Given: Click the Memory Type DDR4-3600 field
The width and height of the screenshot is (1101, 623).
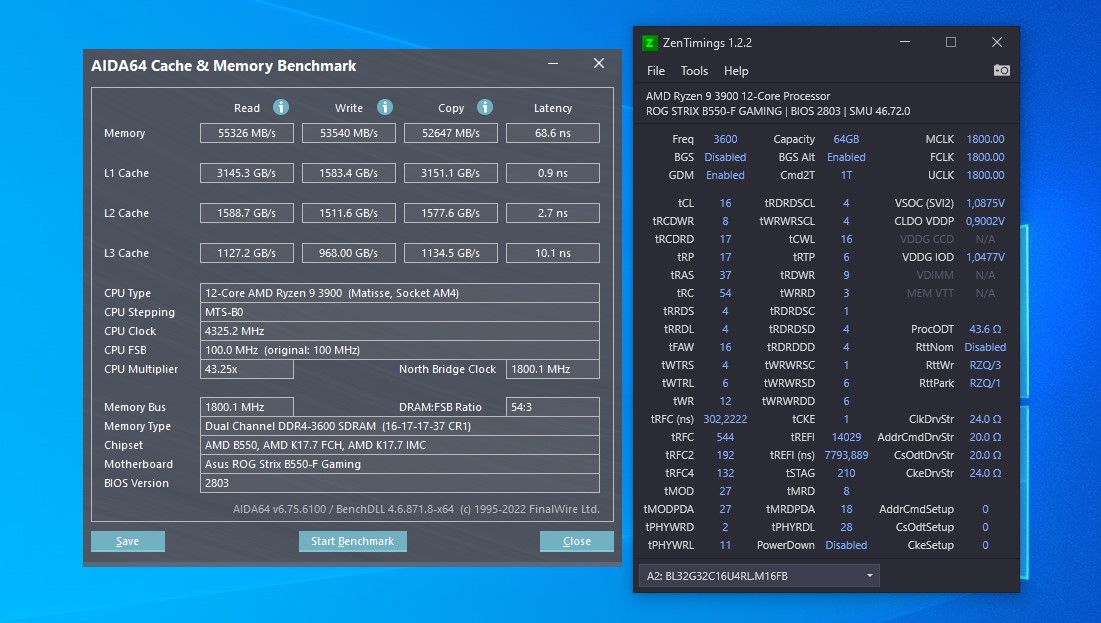Looking at the screenshot, I should [400, 426].
